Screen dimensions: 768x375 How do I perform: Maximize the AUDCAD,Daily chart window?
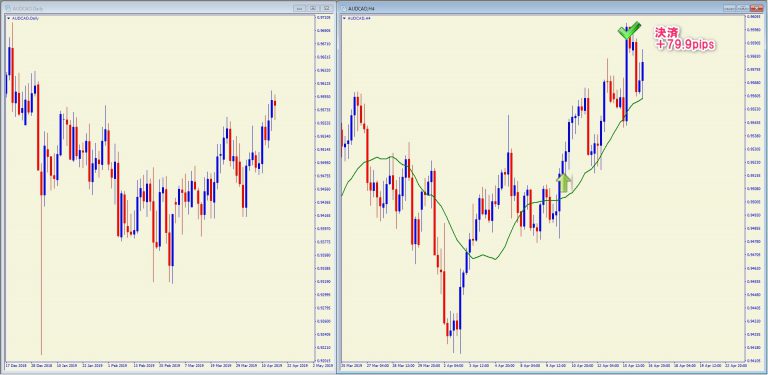pos(312,8)
